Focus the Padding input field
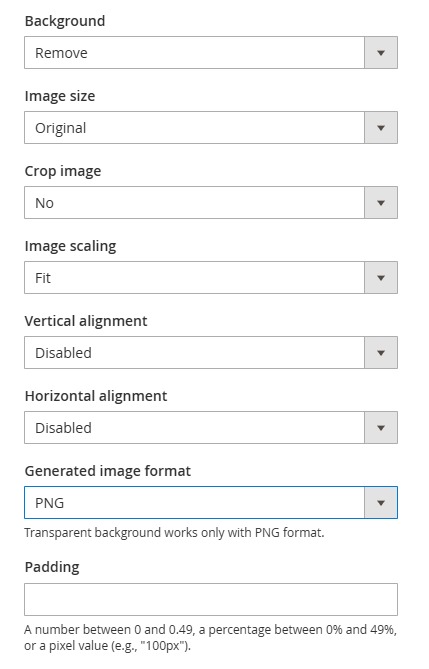 click(x=210, y=599)
